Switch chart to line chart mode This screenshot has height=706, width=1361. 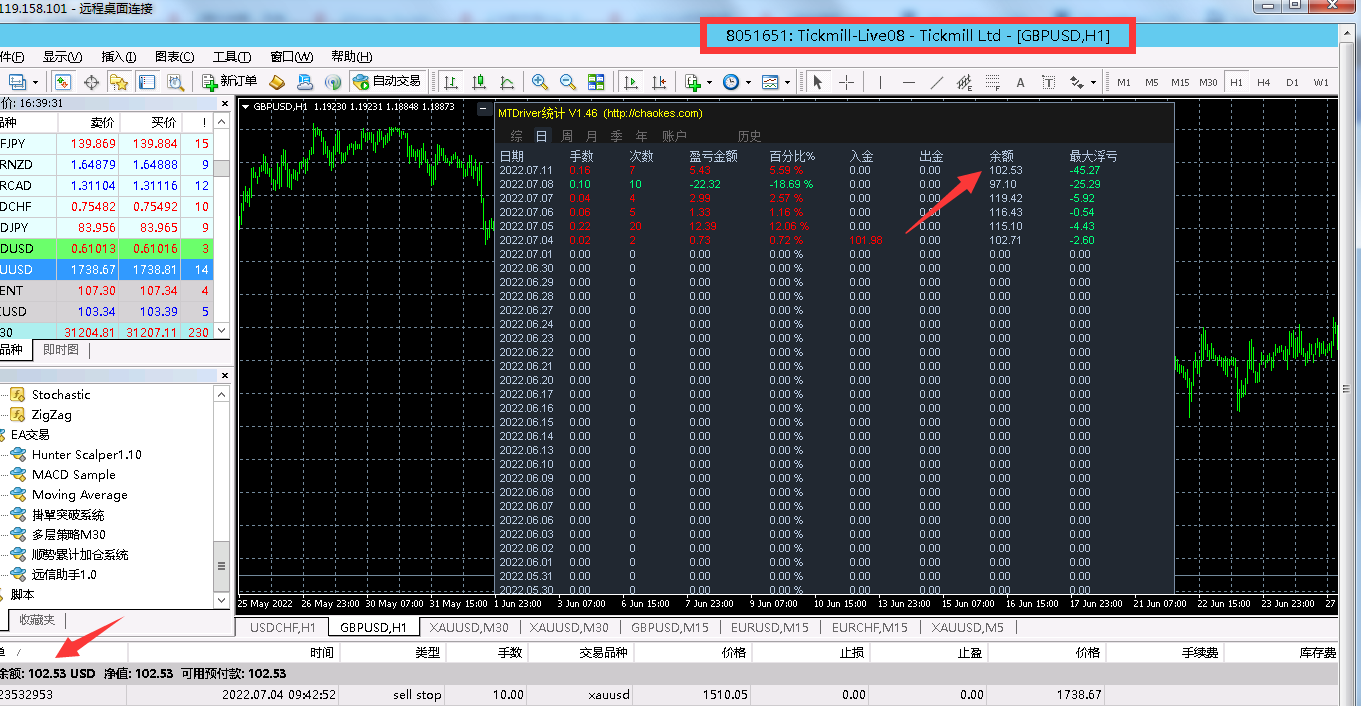click(507, 82)
